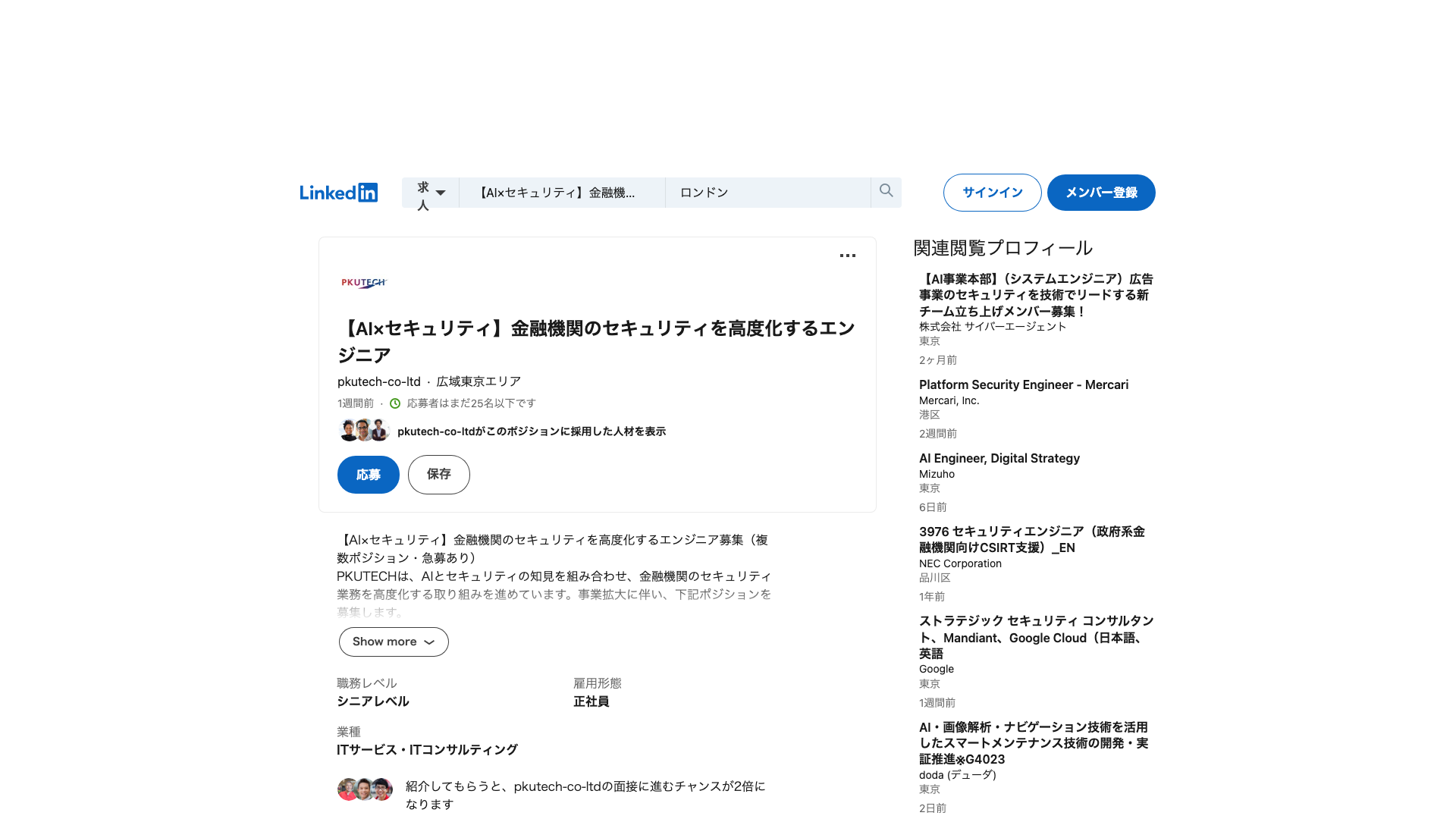Expand job description with Show more
This screenshot has height=819, width=1456.
(394, 642)
